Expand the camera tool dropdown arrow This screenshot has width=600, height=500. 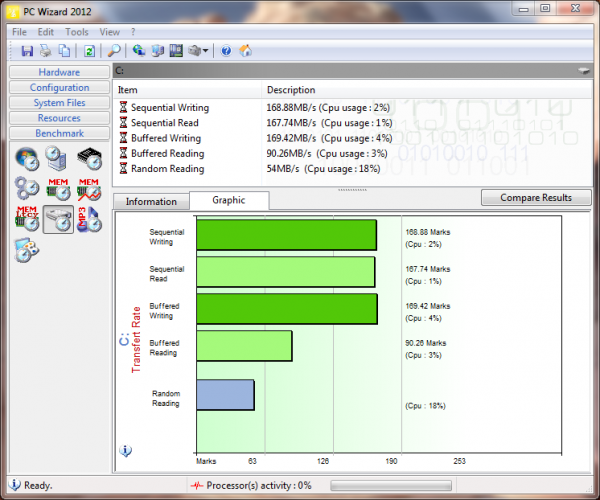click(x=205, y=50)
